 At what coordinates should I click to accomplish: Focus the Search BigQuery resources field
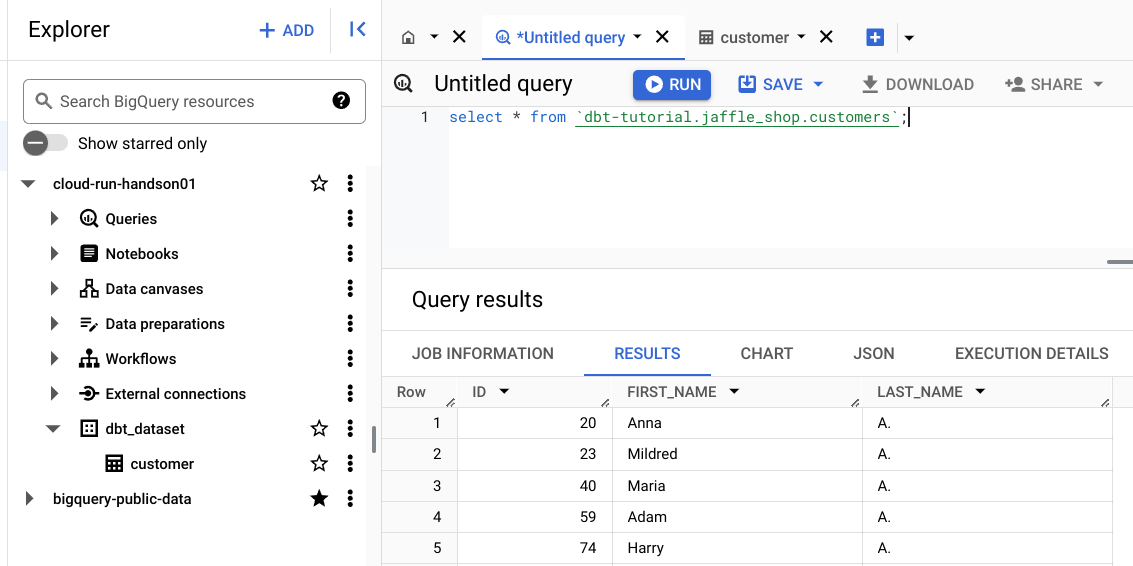click(x=194, y=101)
